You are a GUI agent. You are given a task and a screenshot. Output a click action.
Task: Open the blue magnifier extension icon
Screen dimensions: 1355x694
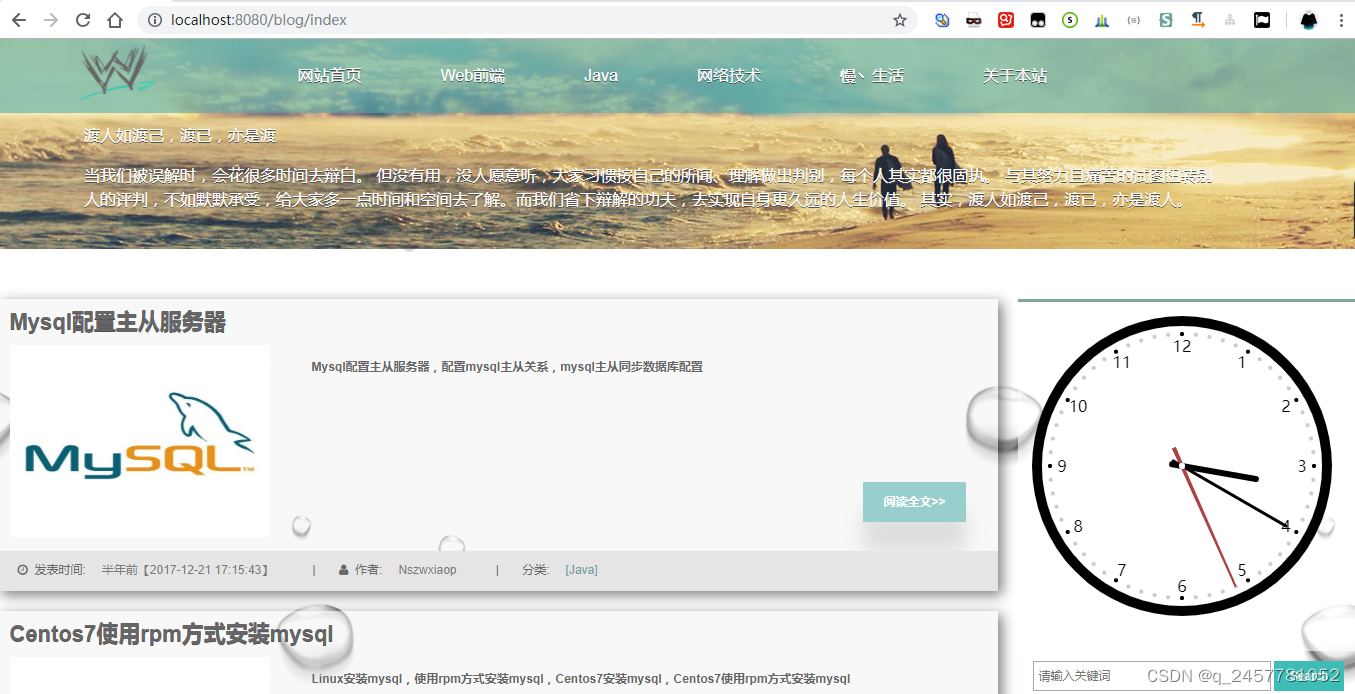[x=942, y=20]
